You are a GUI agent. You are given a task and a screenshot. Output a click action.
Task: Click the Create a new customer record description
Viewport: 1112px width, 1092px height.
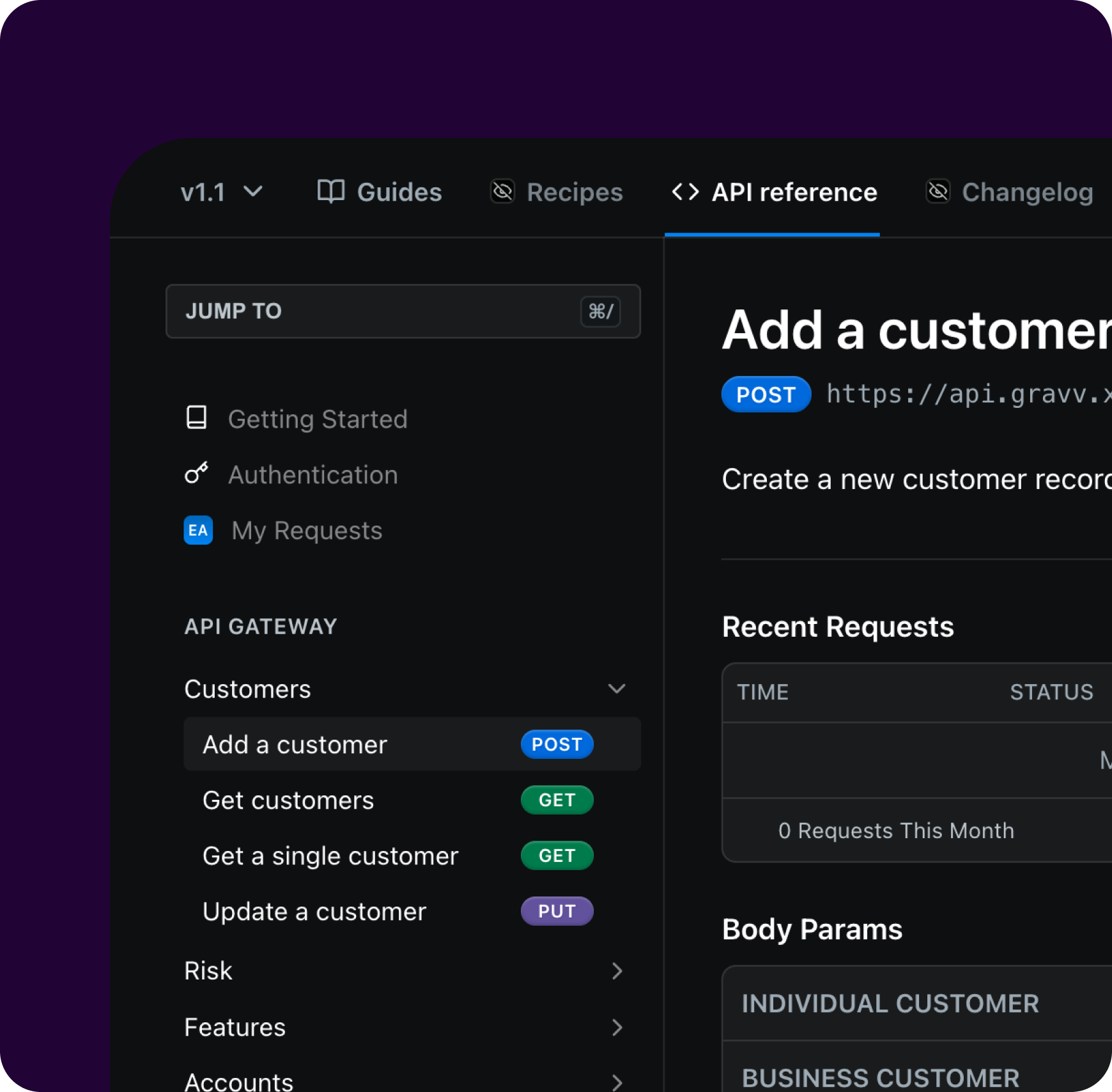tap(917, 479)
